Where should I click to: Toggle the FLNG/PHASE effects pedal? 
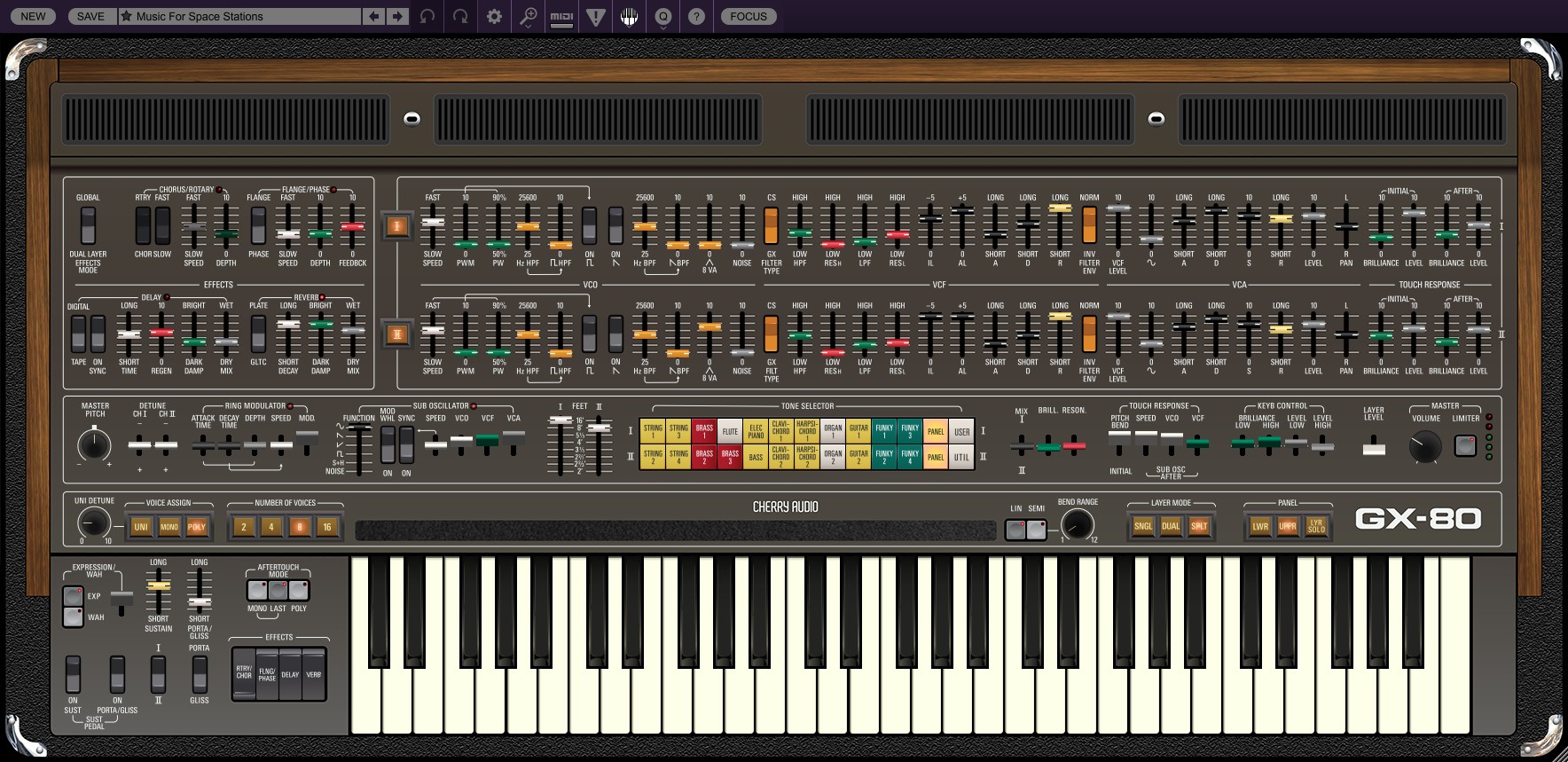pos(267,674)
